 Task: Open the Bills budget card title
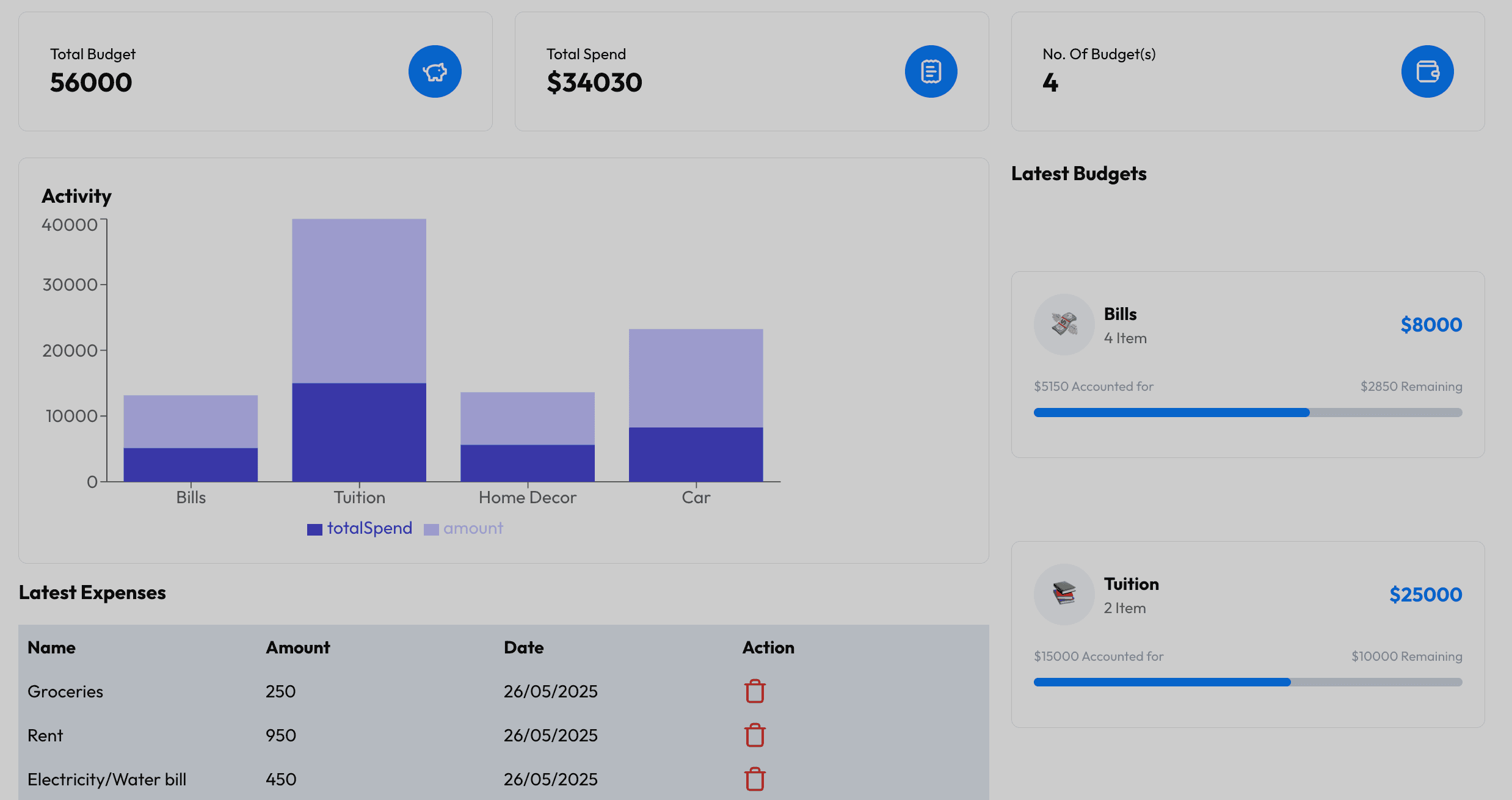click(x=1120, y=314)
